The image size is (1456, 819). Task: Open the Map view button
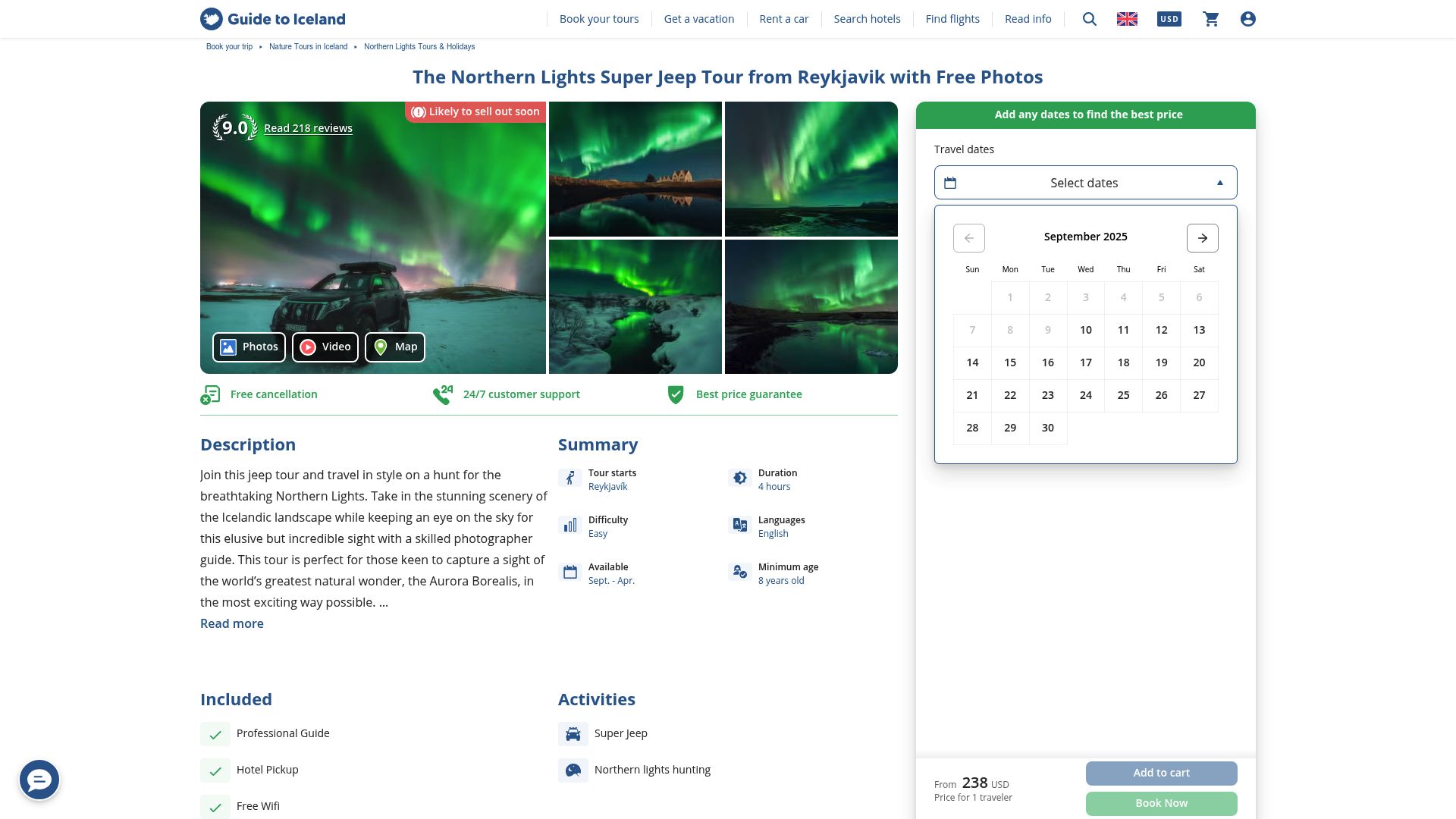(395, 347)
